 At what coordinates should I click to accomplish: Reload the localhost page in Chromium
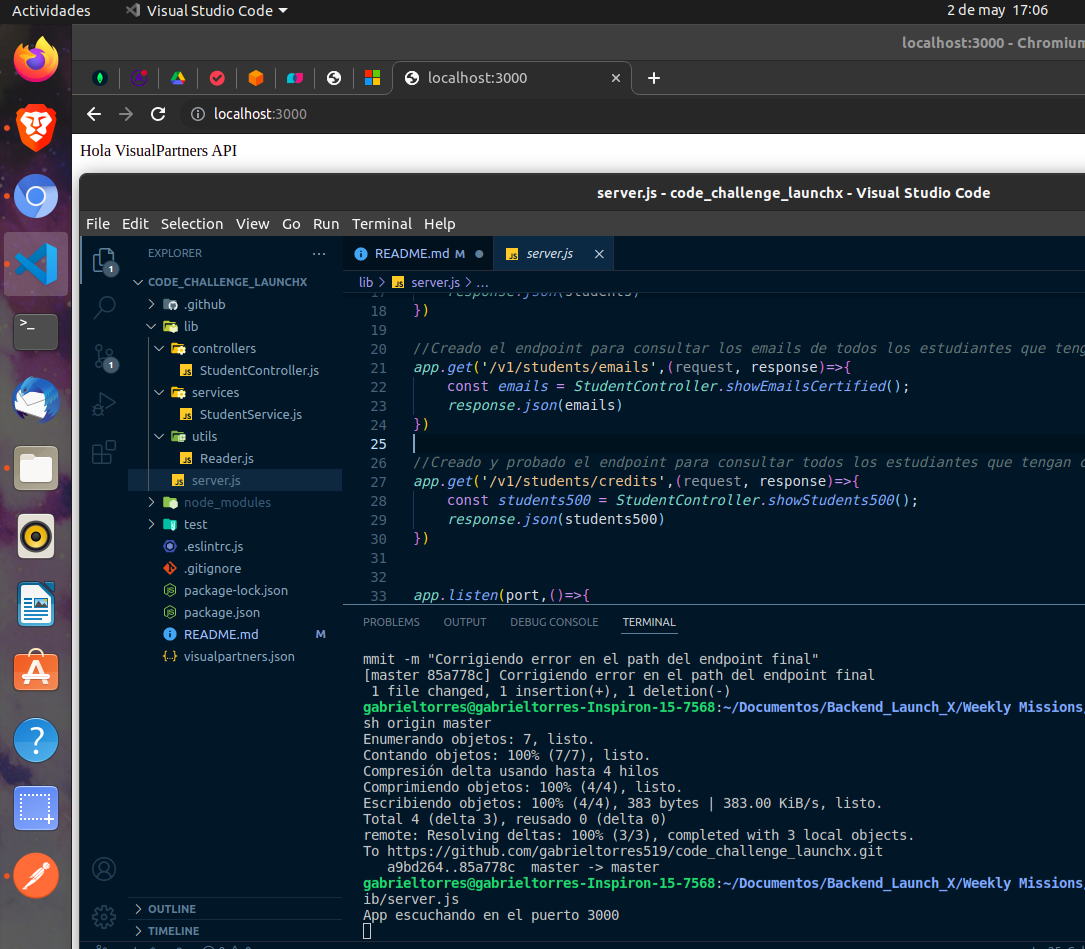(158, 114)
